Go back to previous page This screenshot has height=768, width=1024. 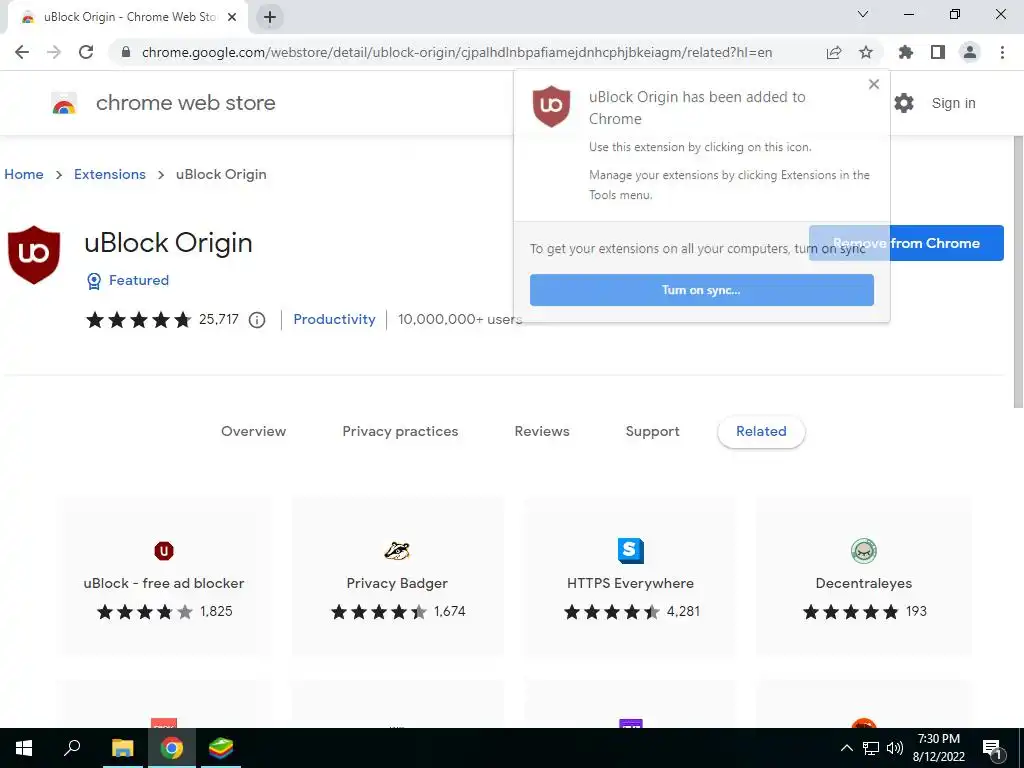pyautogui.click(x=22, y=52)
